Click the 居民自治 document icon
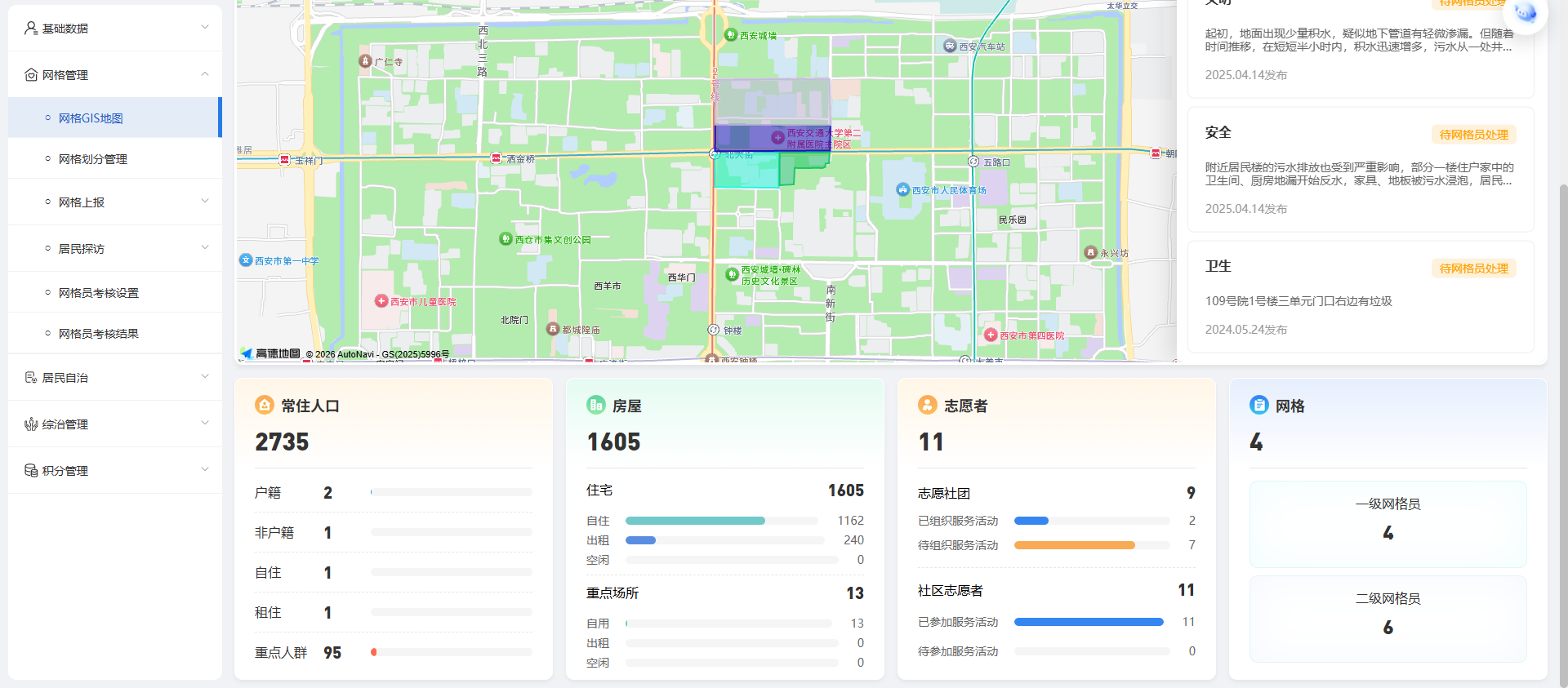 click(31, 378)
